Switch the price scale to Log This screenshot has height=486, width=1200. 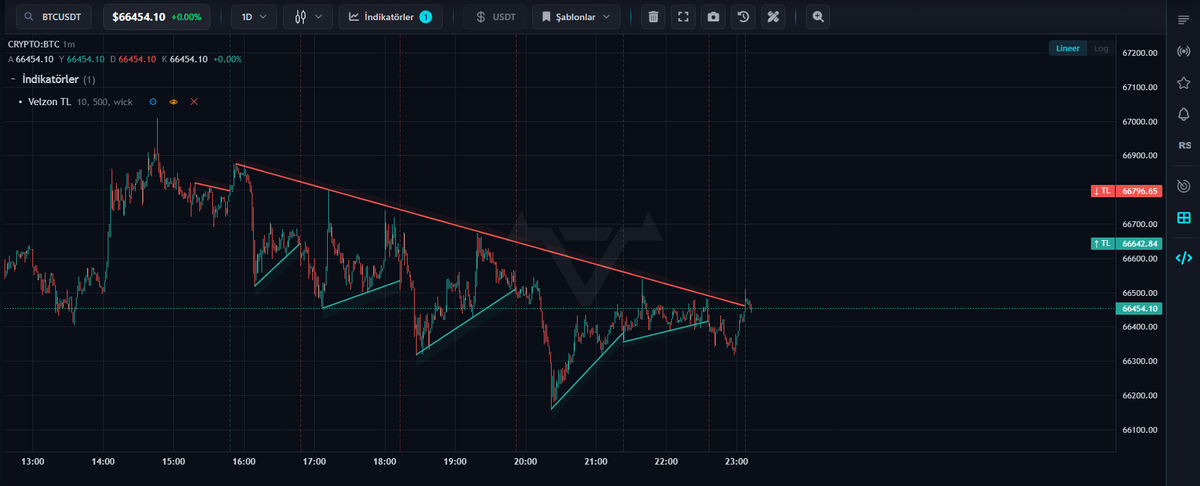tap(1101, 48)
